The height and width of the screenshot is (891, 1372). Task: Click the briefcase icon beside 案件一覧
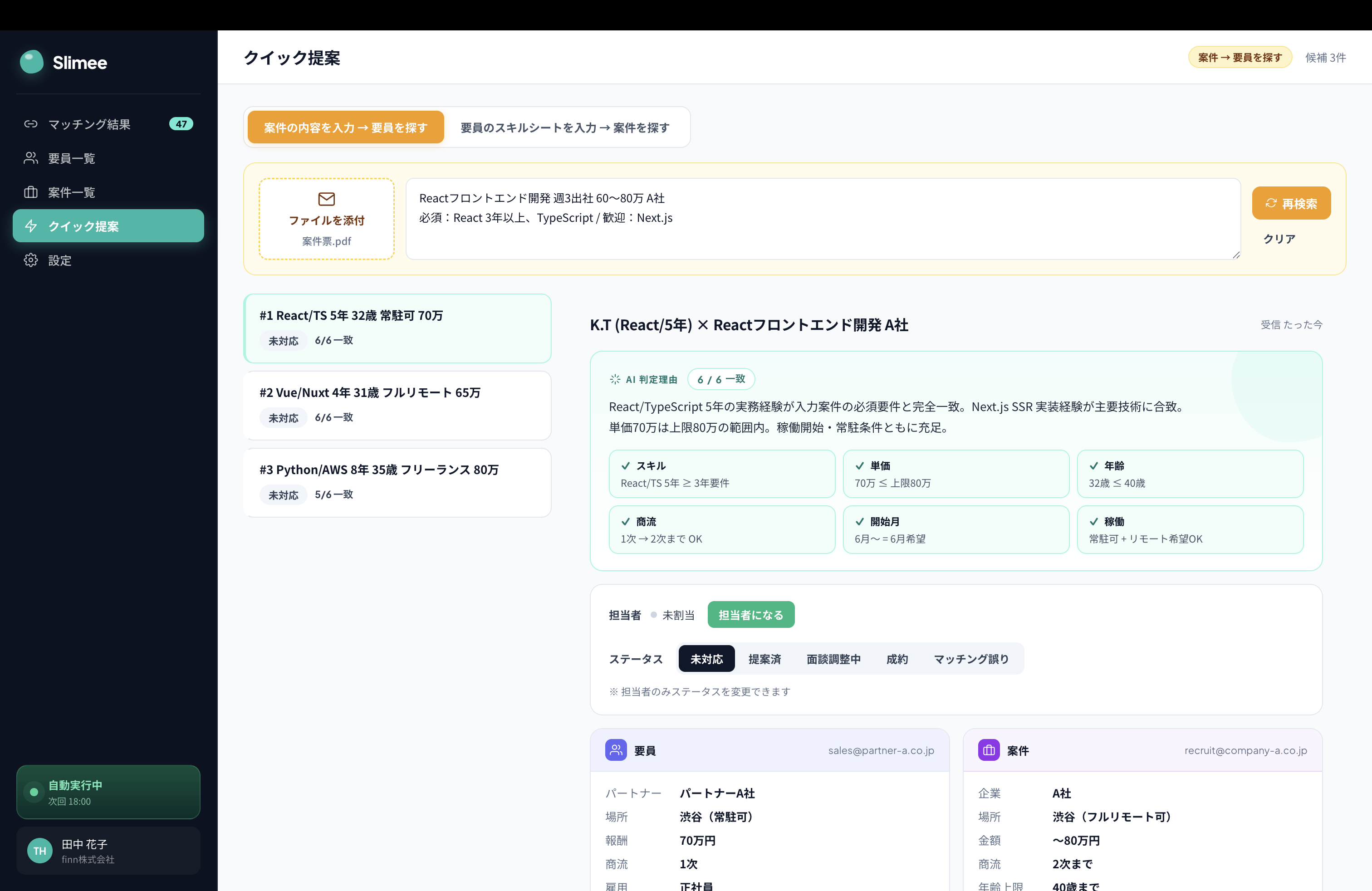tap(30, 192)
